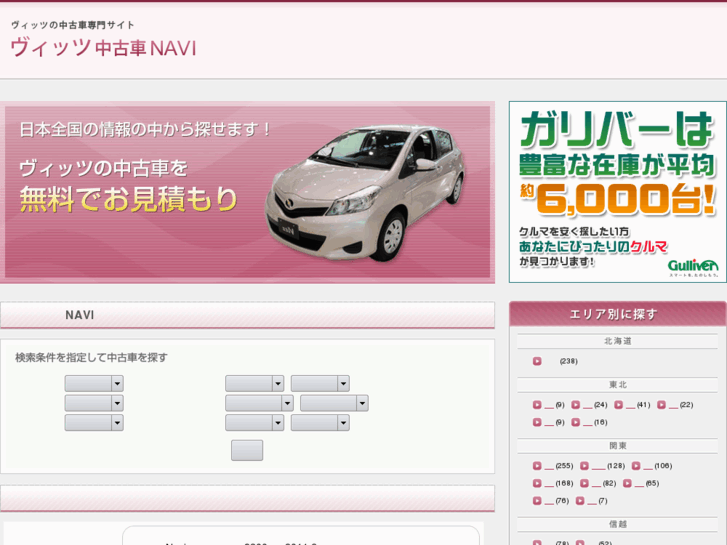Click the arrow icon next to (168)
The width and height of the screenshot is (727, 545).
tap(537, 483)
